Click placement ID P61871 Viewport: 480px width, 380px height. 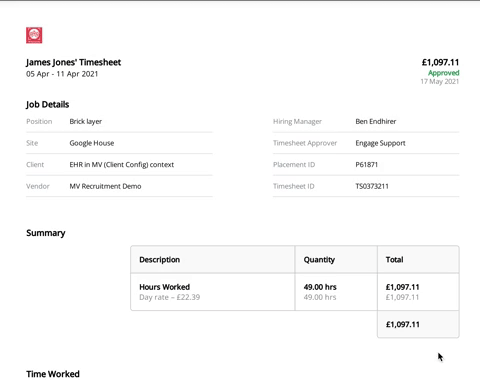(366, 165)
